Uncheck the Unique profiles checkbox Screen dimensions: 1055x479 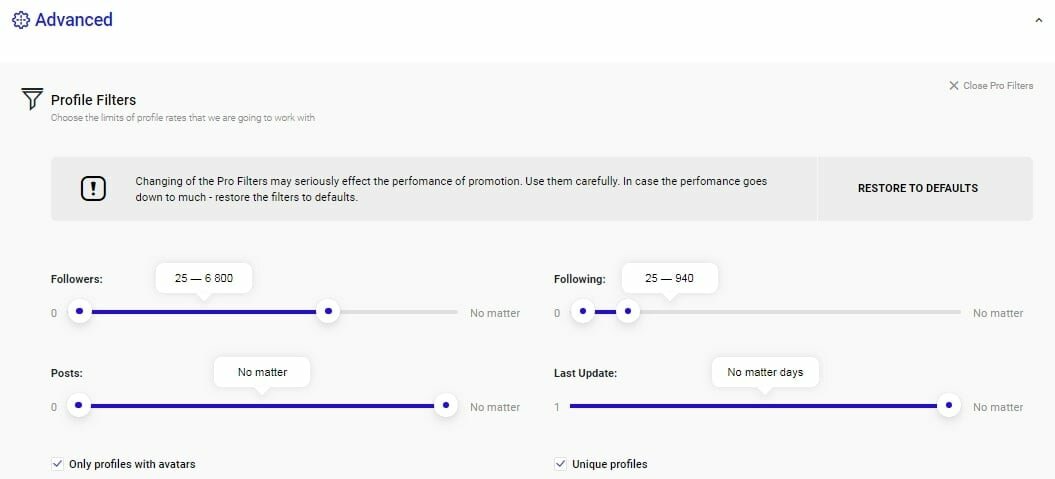tap(560, 464)
